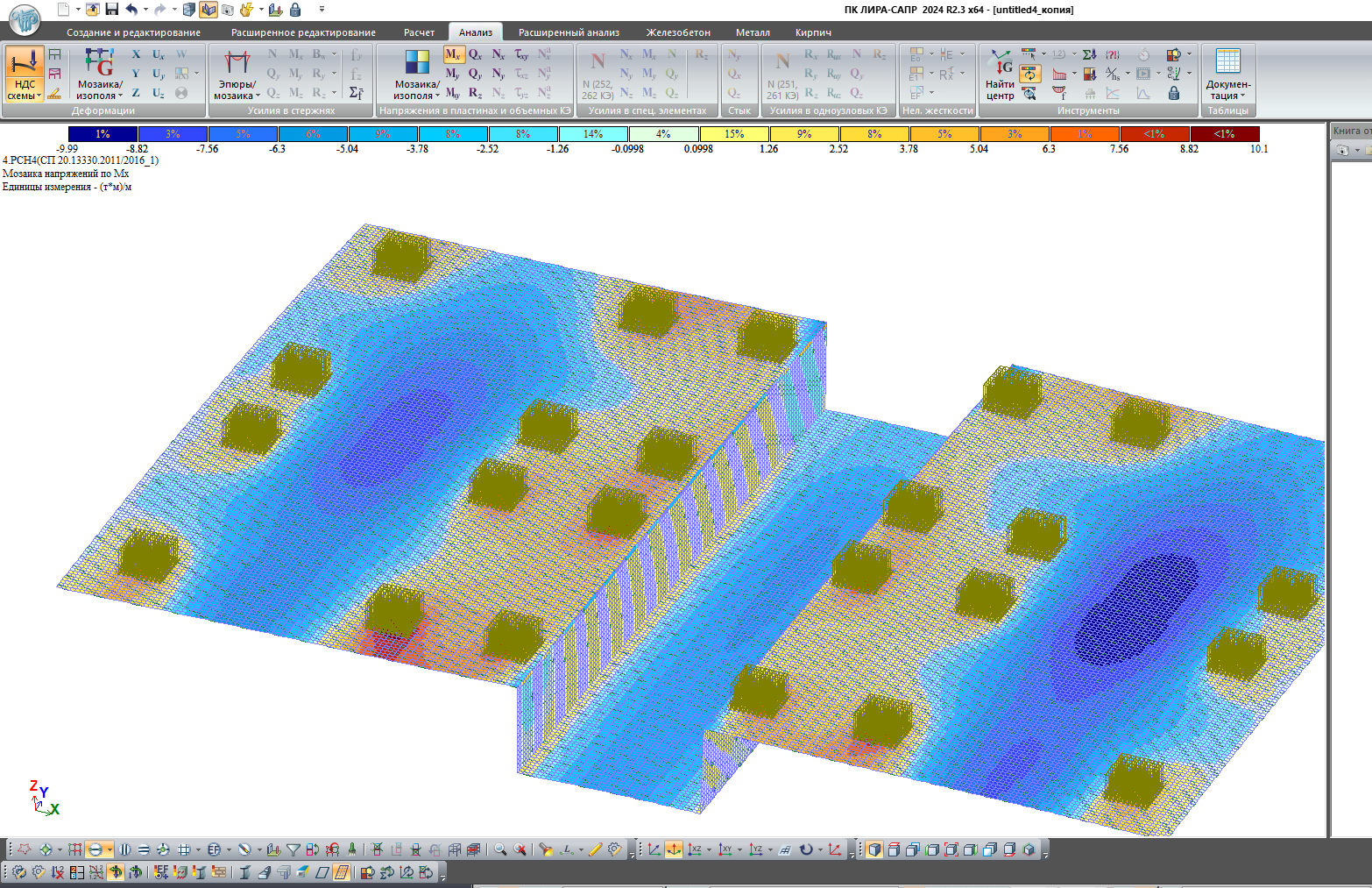Open the Документация tables button
This screenshot has height=888, width=1372.
click(x=1228, y=75)
